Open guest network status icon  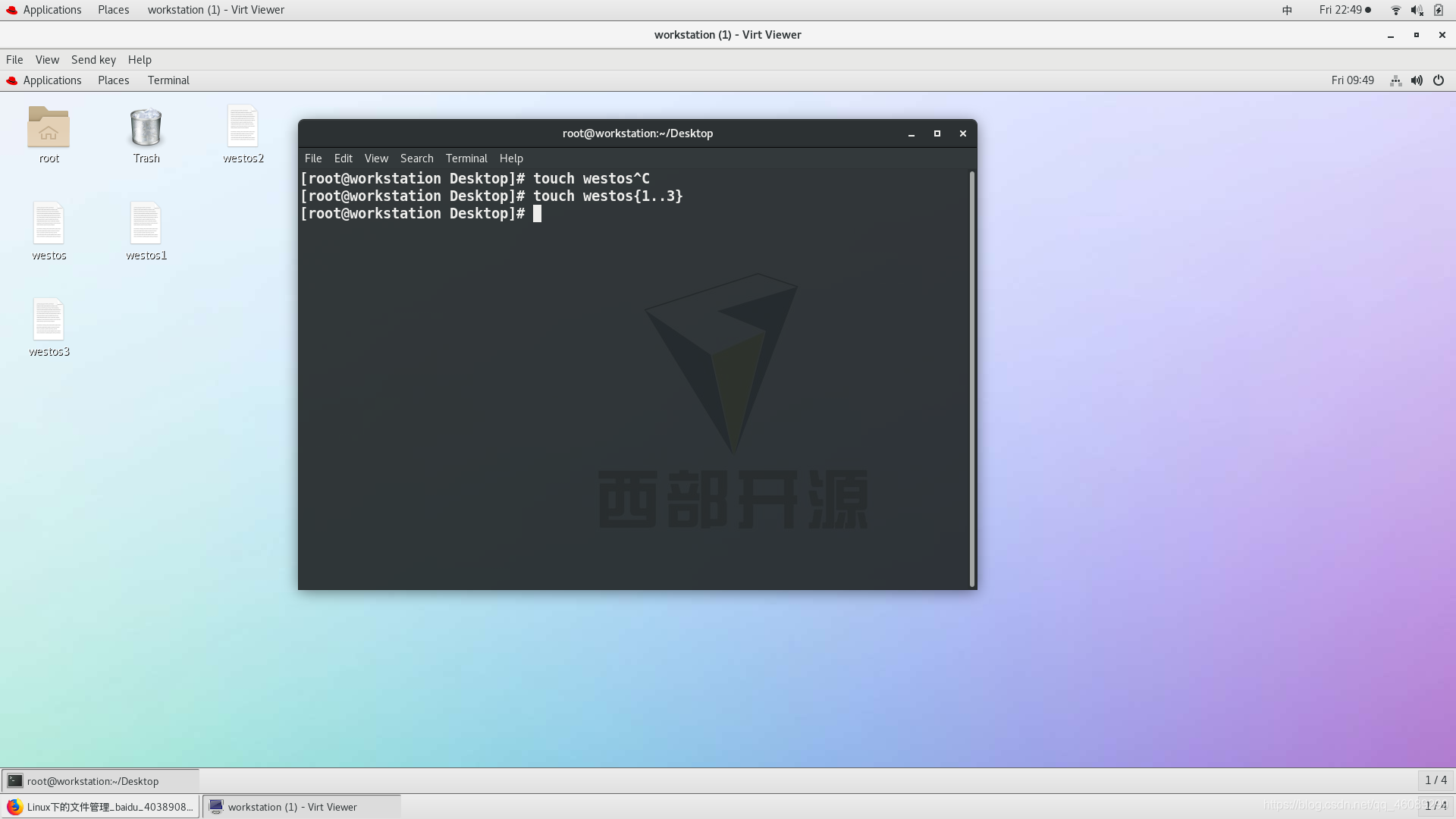pyautogui.click(x=1395, y=80)
